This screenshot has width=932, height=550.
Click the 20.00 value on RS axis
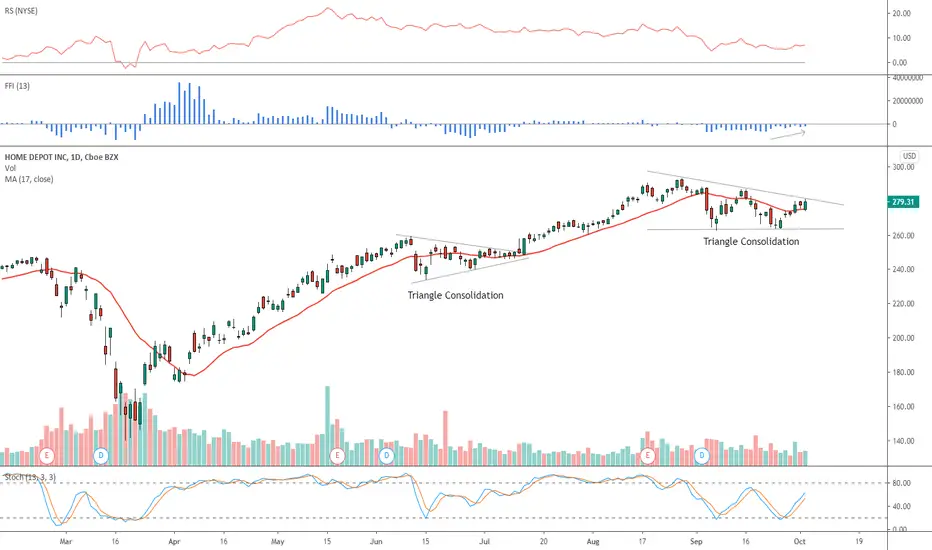point(902,13)
